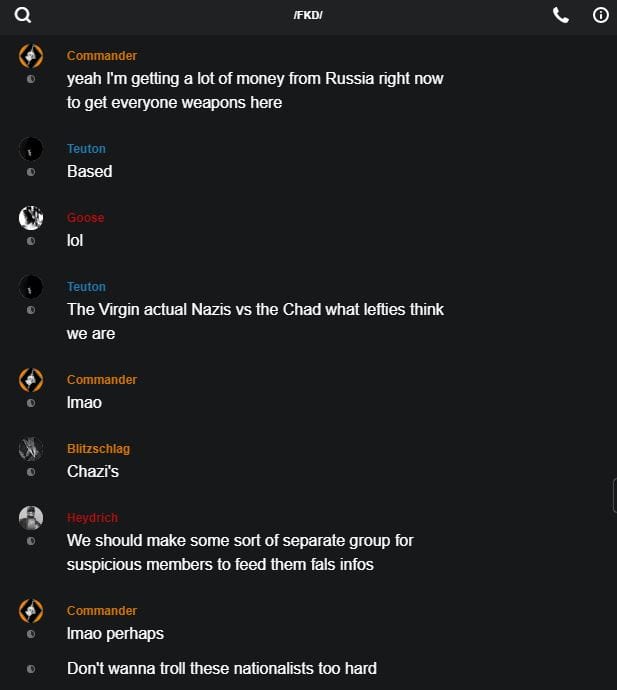The image size is (617, 690).
Task: Start a voice call with the phone icon
Action: [561, 15]
